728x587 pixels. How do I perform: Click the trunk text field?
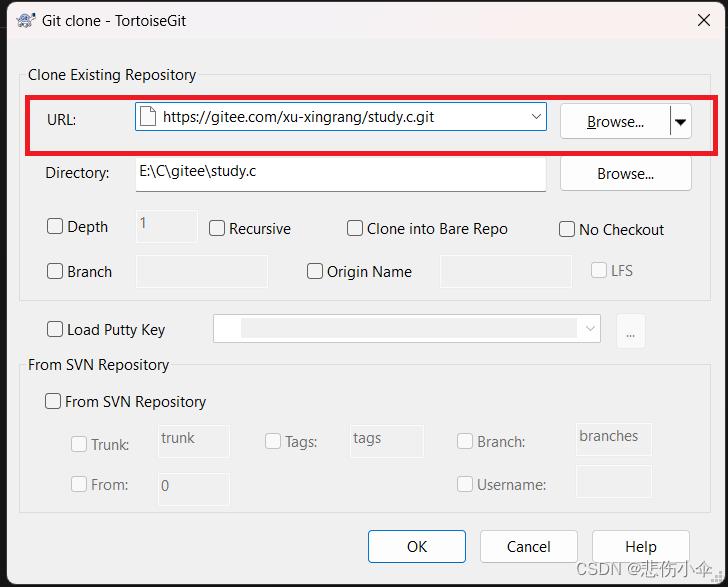coord(194,441)
